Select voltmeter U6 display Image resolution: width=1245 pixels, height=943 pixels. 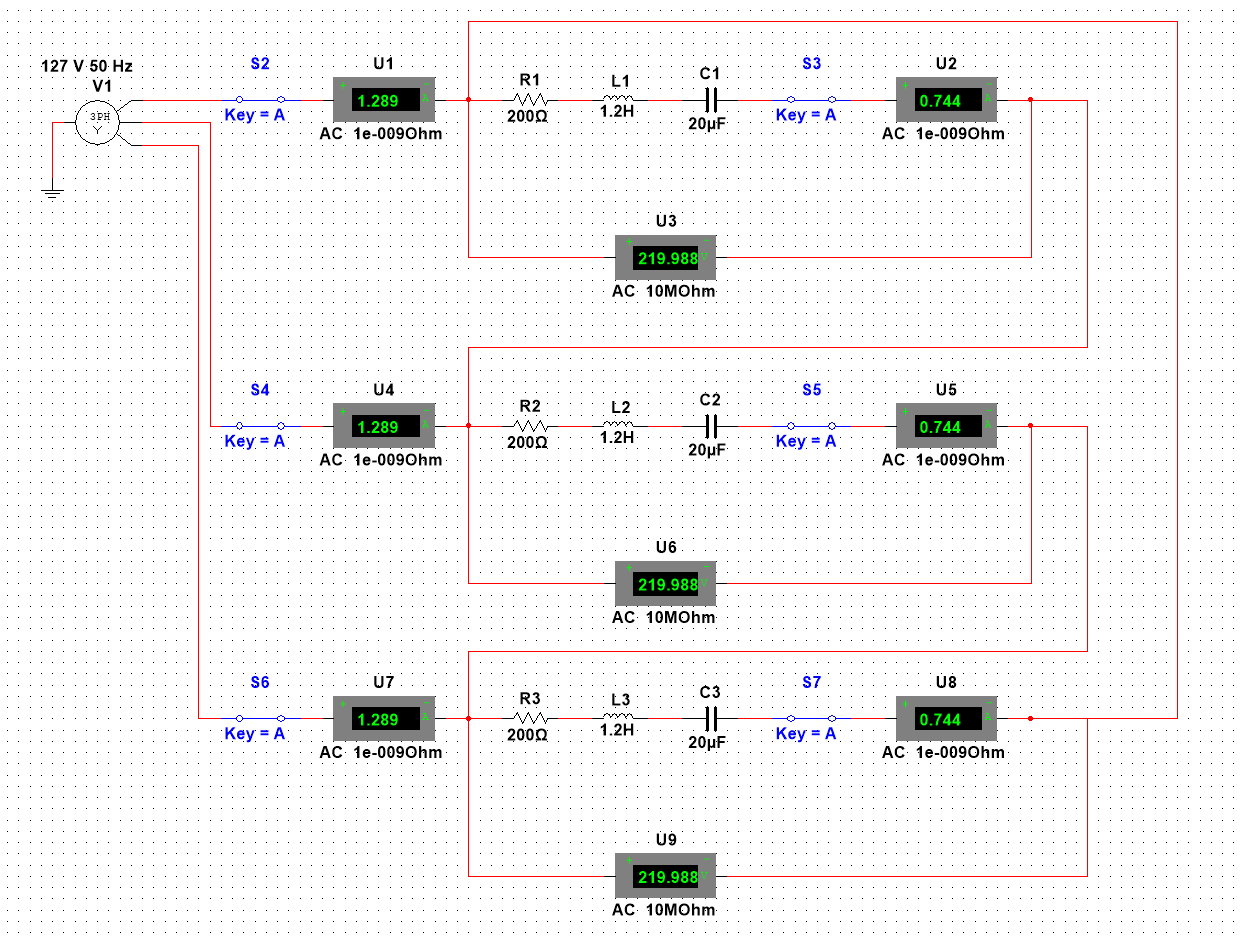click(666, 584)
